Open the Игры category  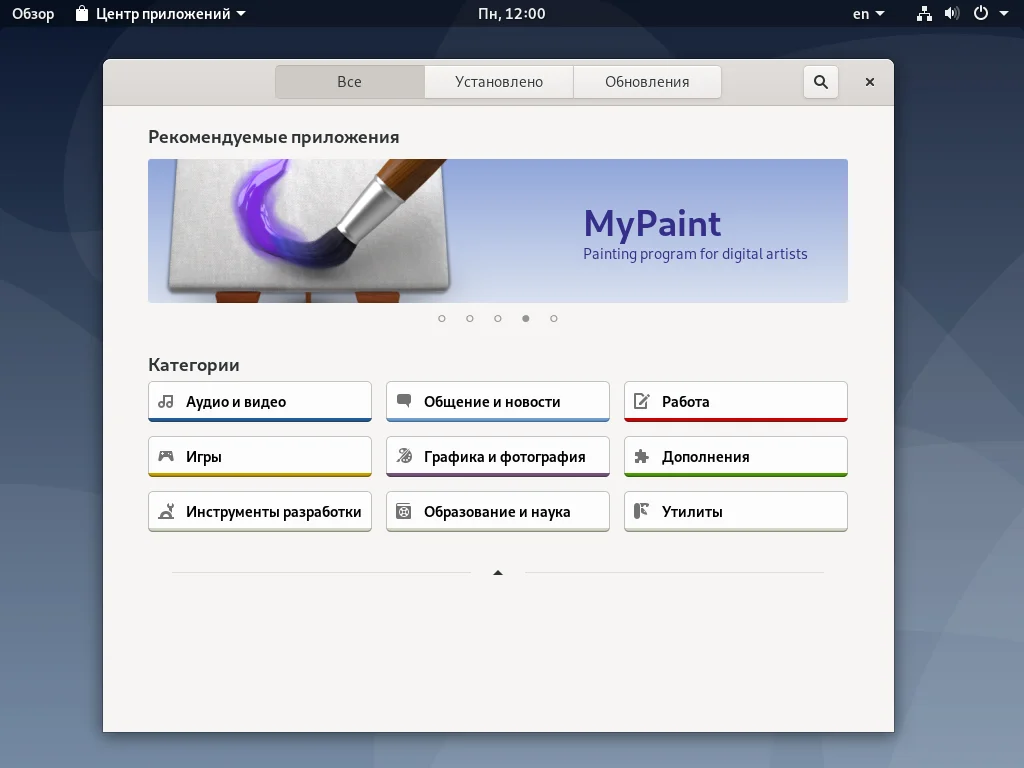click(260, 456)
